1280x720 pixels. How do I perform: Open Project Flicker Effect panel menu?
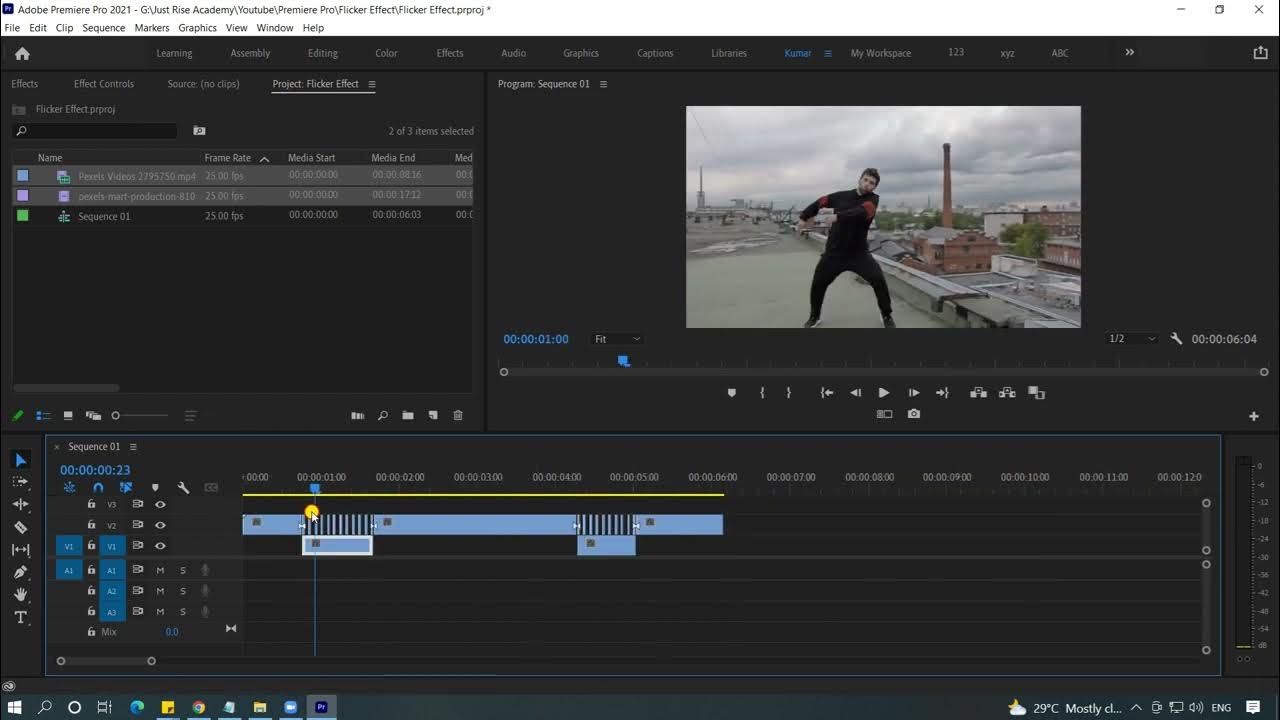(x=372, y=84)
